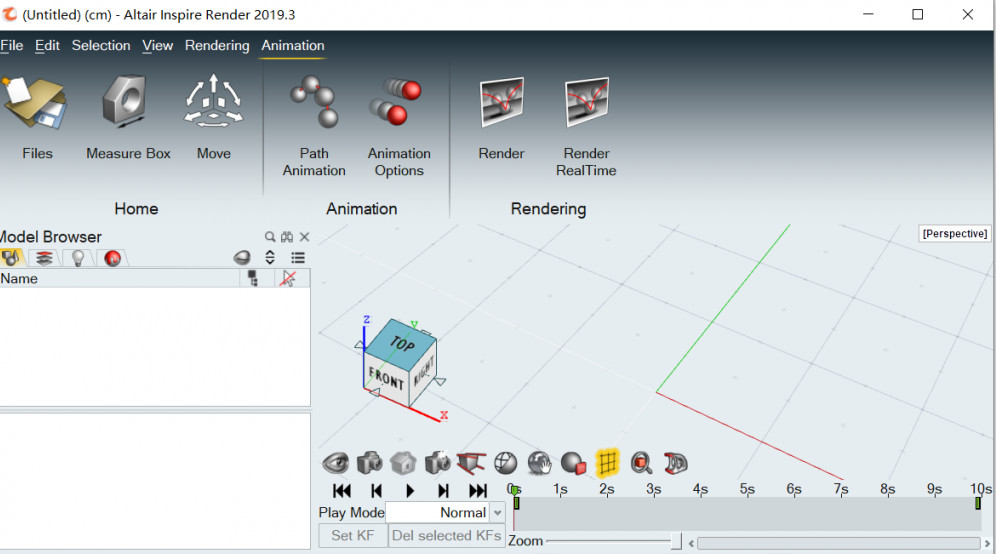The image size is (996, 554).
Task: Click the home view icon
Action: tap(403, 463)
